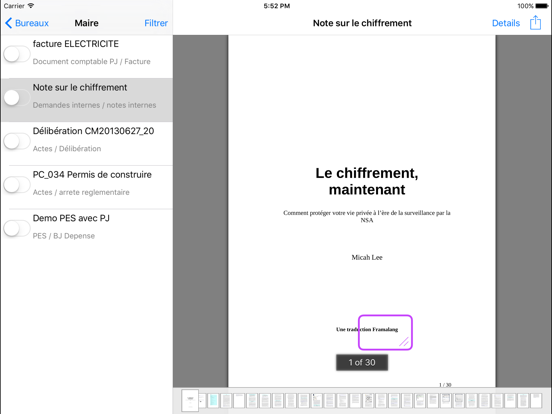The width and height of the screenshot is (552, 414).
Task: Tap the Le chiffrement, maintenant title
Action: click(367, 181)
